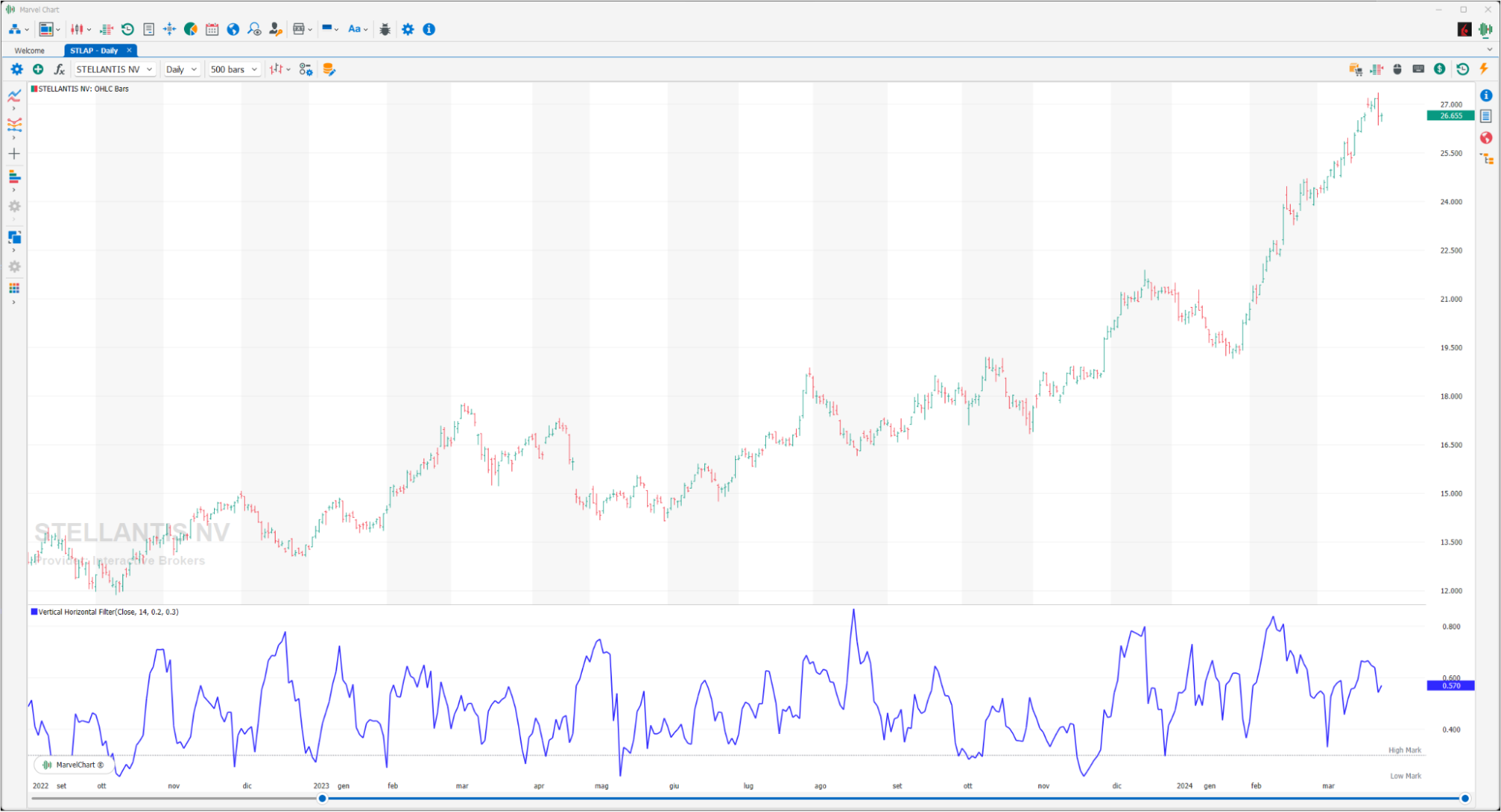
Task: Click the 26.655 current price label
Action: (x=1450, y=116)
